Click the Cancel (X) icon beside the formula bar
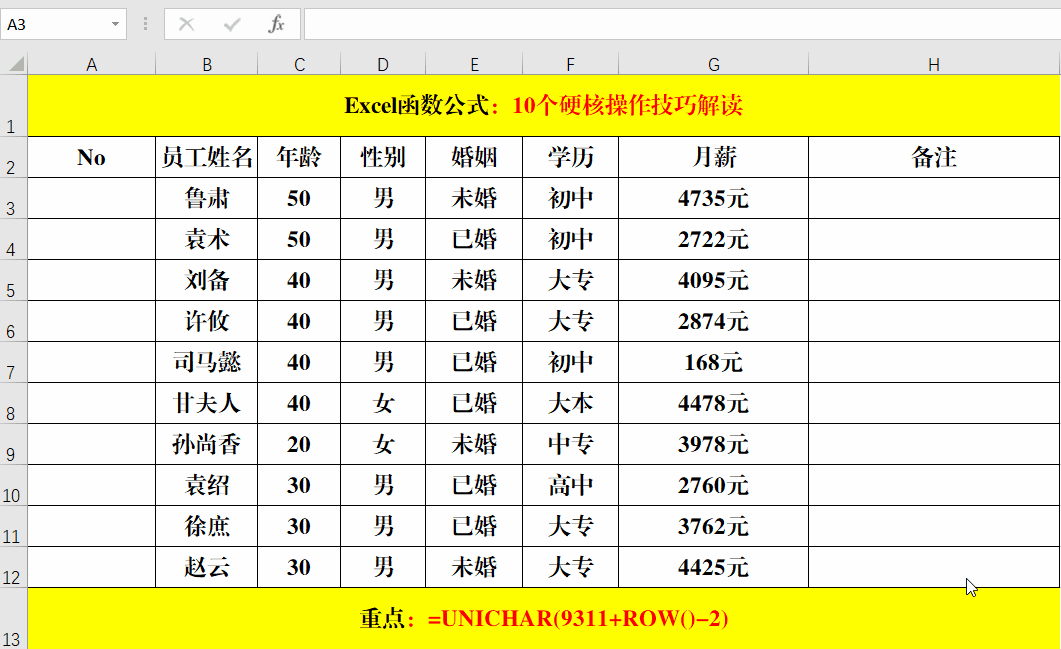The image size is (1061, 649). (186, 24)
